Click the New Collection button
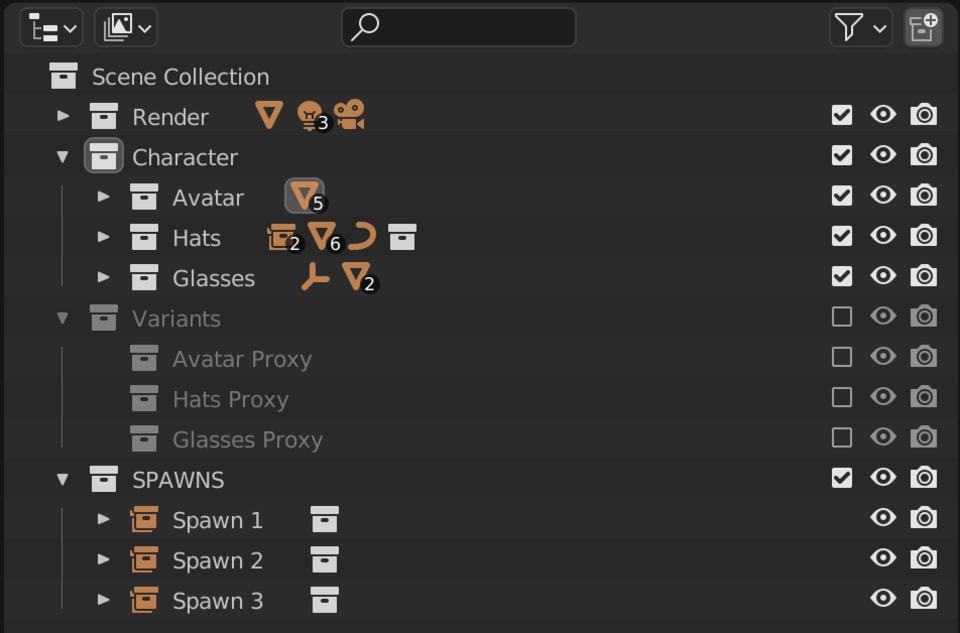This screenshot has height=633, width=960. (x=923, y=27)
